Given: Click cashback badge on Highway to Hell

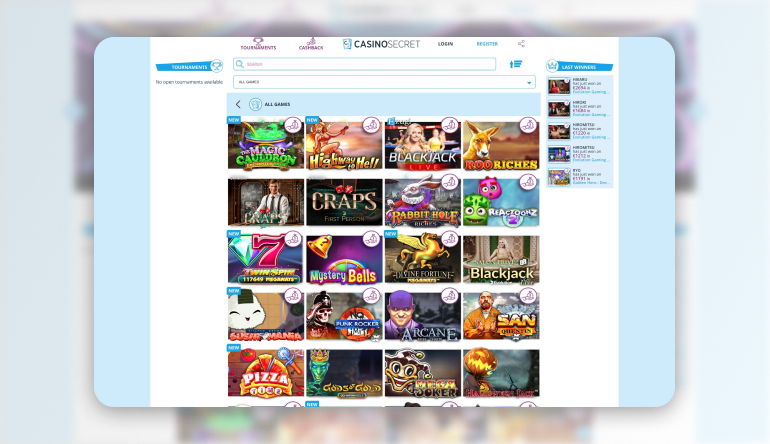Looking at the screenshot, I should pyautogui.click(x=371, y=125).
